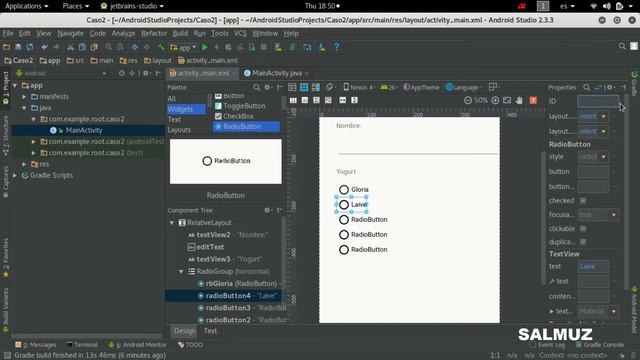Expand Gradle Scripts node
This screenshot has height=360, width=640.
15,176
